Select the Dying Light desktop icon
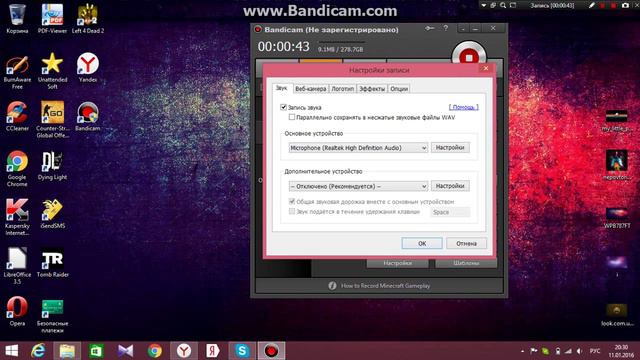This screenshot has height=360, width=640. 52,165
